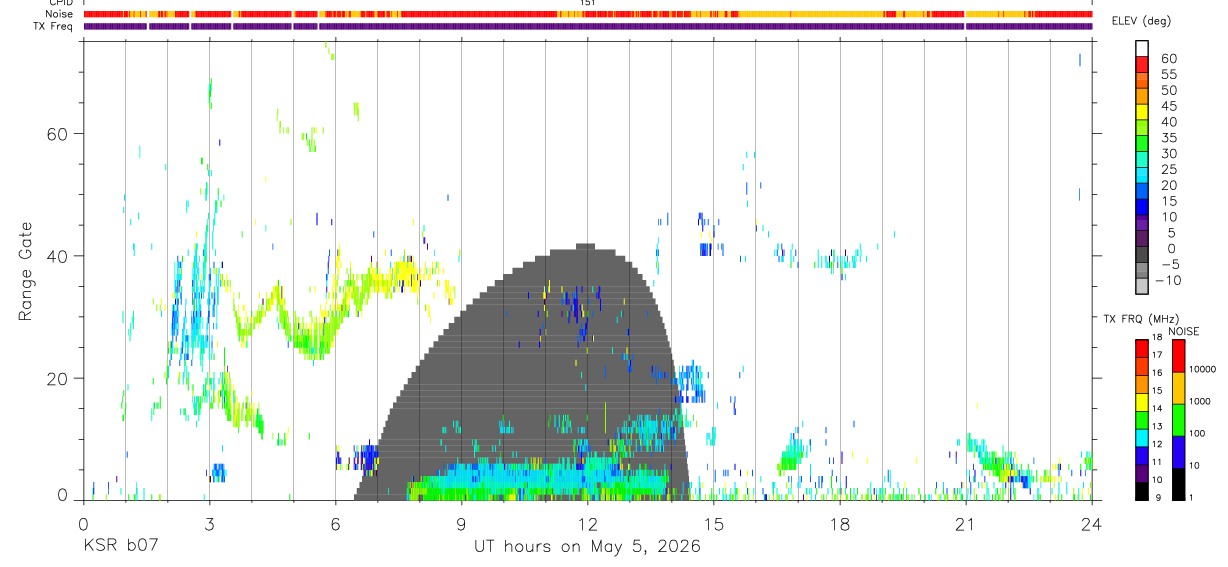Click the '151' CPID value at top
Image resolution: width=1228 pixels, height=567 pixels.
[x=588, y=3]
